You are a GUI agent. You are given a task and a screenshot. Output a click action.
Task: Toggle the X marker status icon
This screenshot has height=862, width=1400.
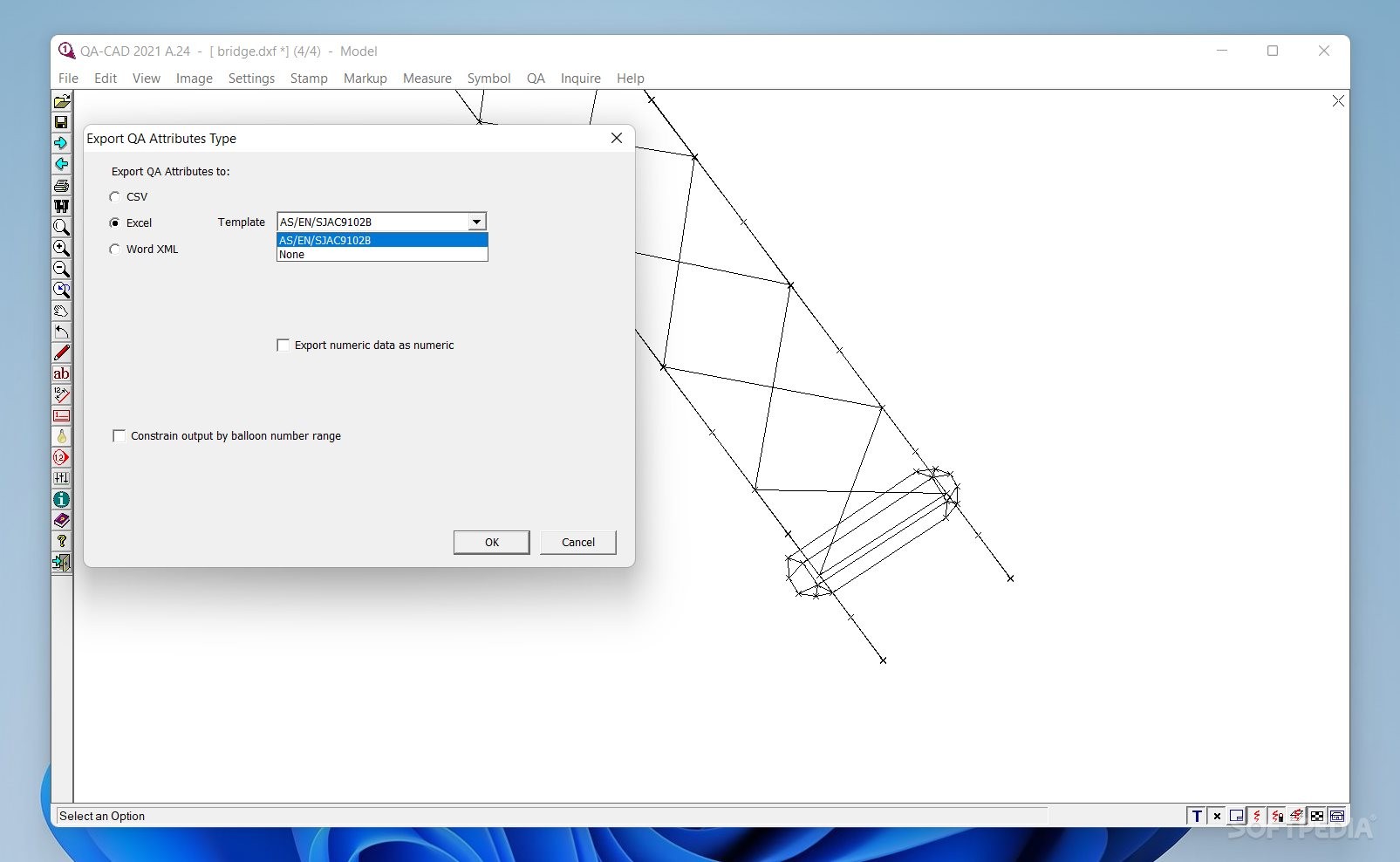[x=1217, y=817]
